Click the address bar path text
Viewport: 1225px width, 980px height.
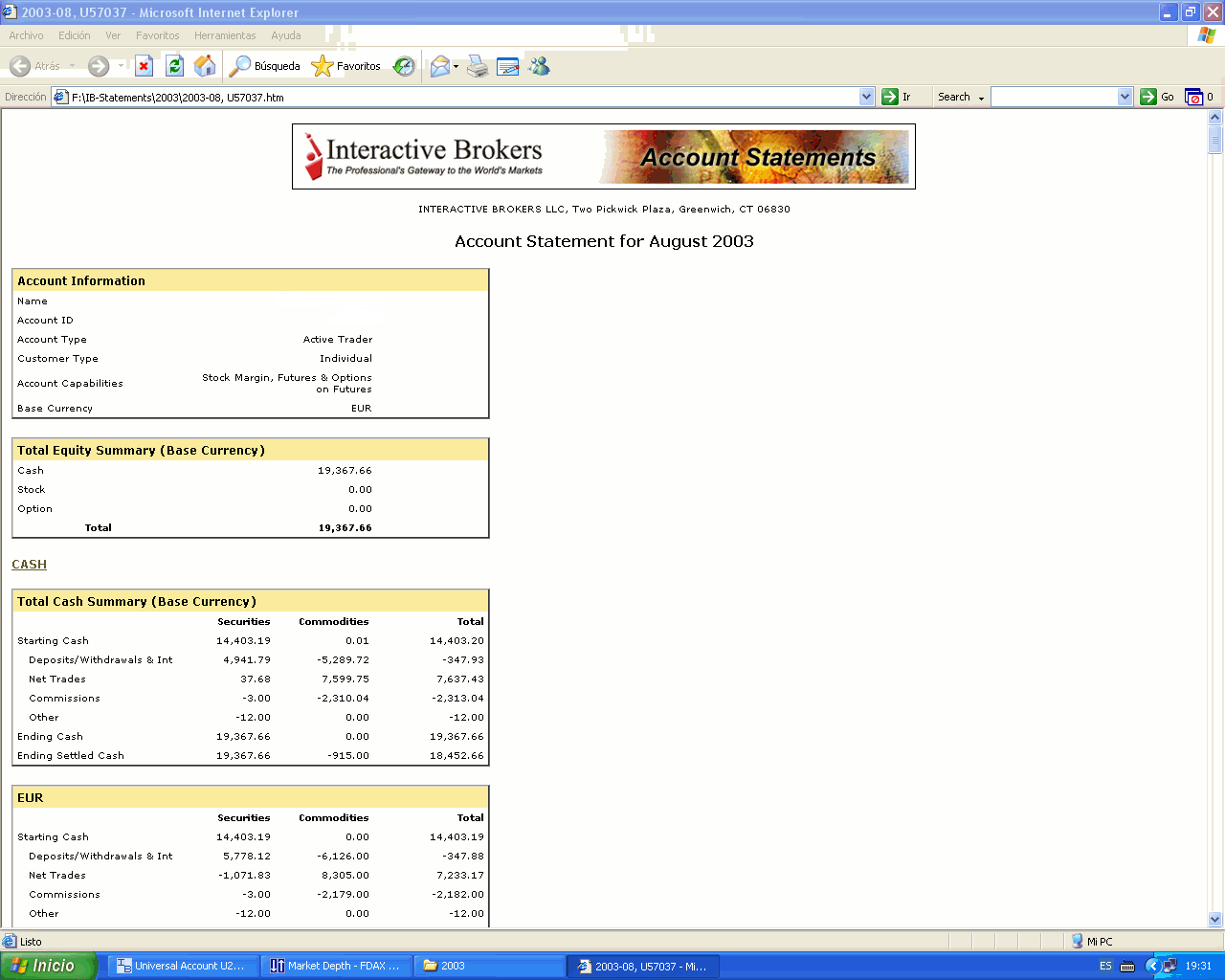178,98
